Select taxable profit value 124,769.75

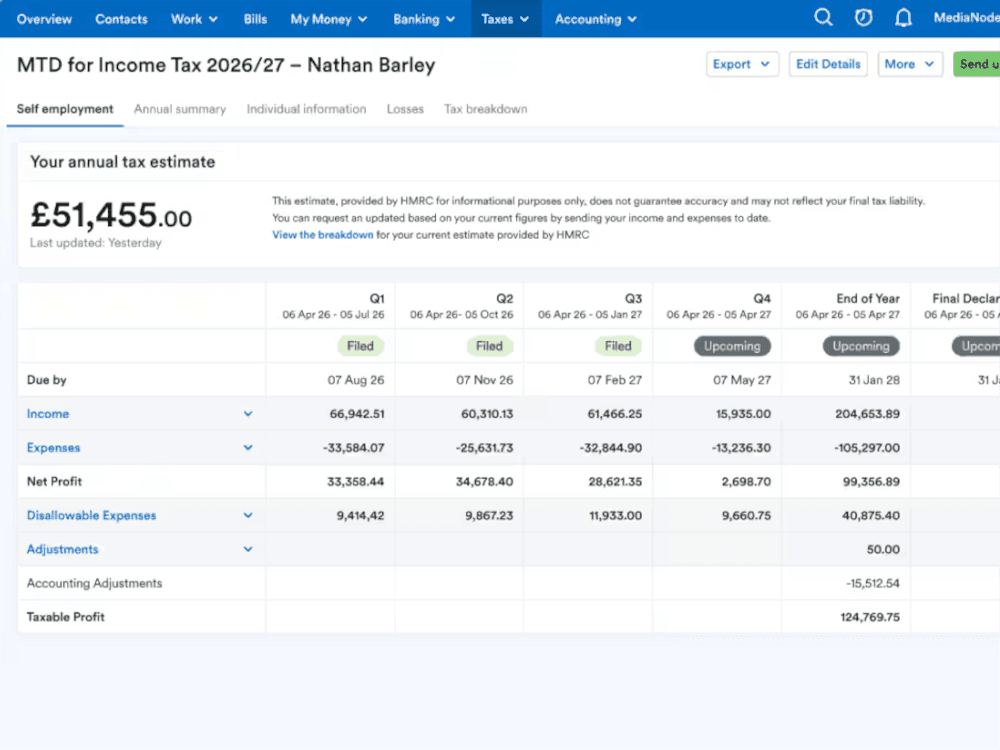[870, 617]
